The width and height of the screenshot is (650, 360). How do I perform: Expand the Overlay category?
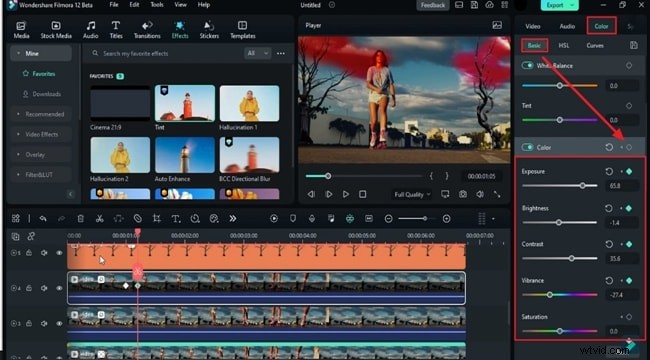[41, 155]
